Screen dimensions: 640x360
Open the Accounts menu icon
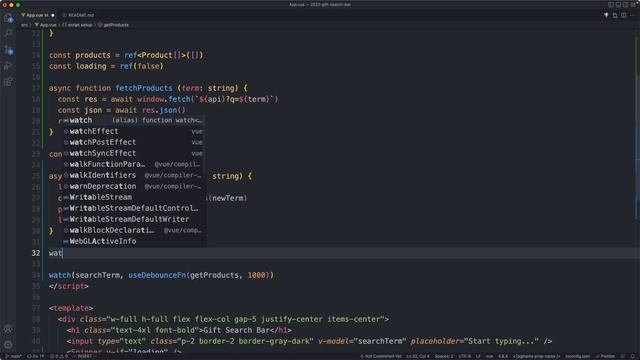[8, 329]
